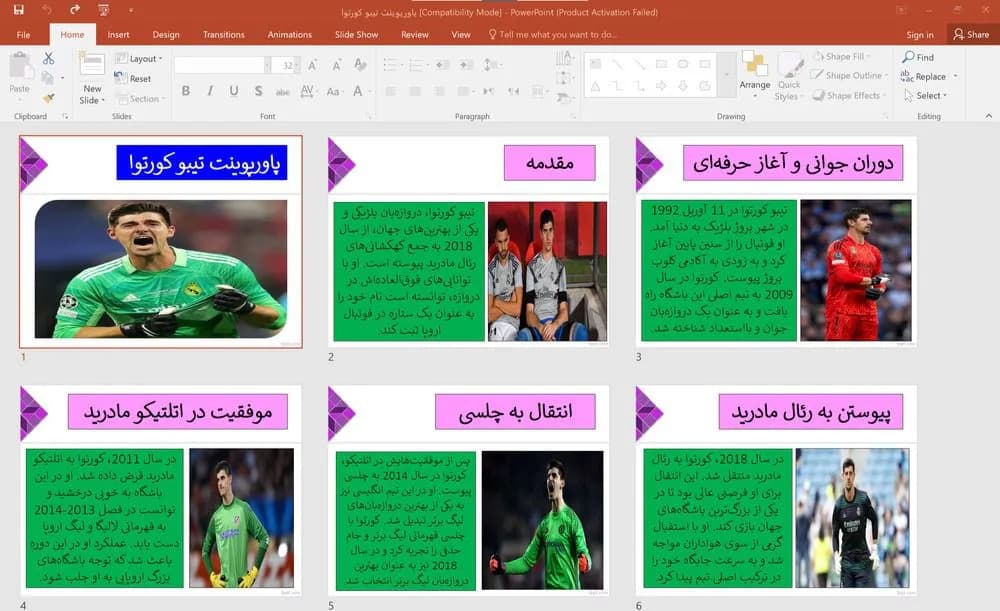Undo the last action in Quick Access Toolbar
Image resolution: width=1000 pixels, height=611 pixels.
pos(47,10)
